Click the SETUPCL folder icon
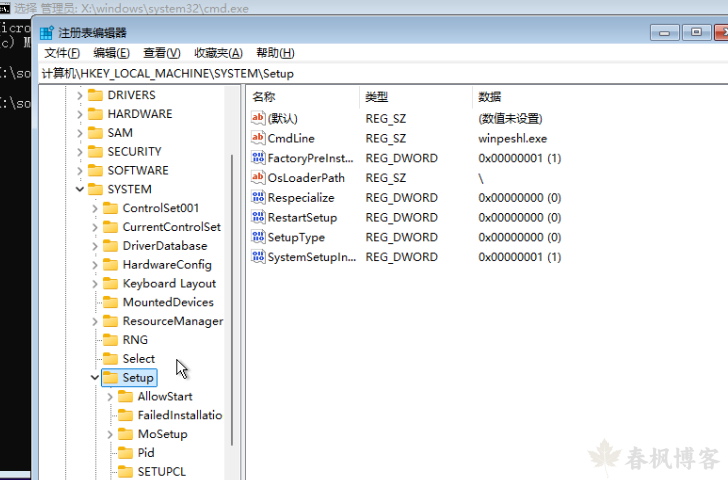The width and height of the screenshot is (728, 480). 125,472
